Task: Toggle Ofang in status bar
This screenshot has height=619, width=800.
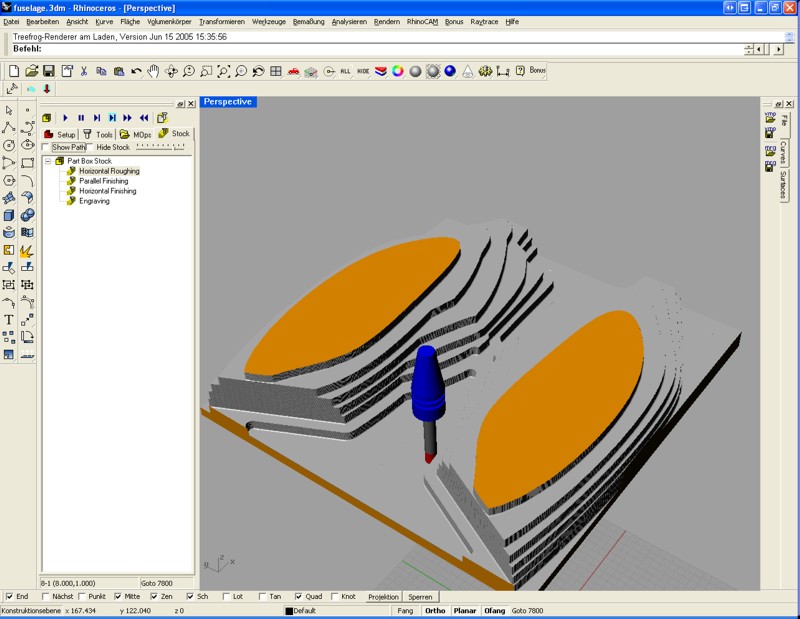Action: pyautogui.click(x=494, y=611)
